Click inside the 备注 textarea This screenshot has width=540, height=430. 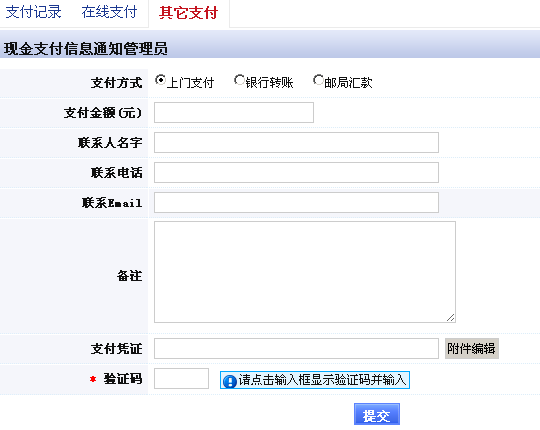pyautogui.click(x=305, y=272)
